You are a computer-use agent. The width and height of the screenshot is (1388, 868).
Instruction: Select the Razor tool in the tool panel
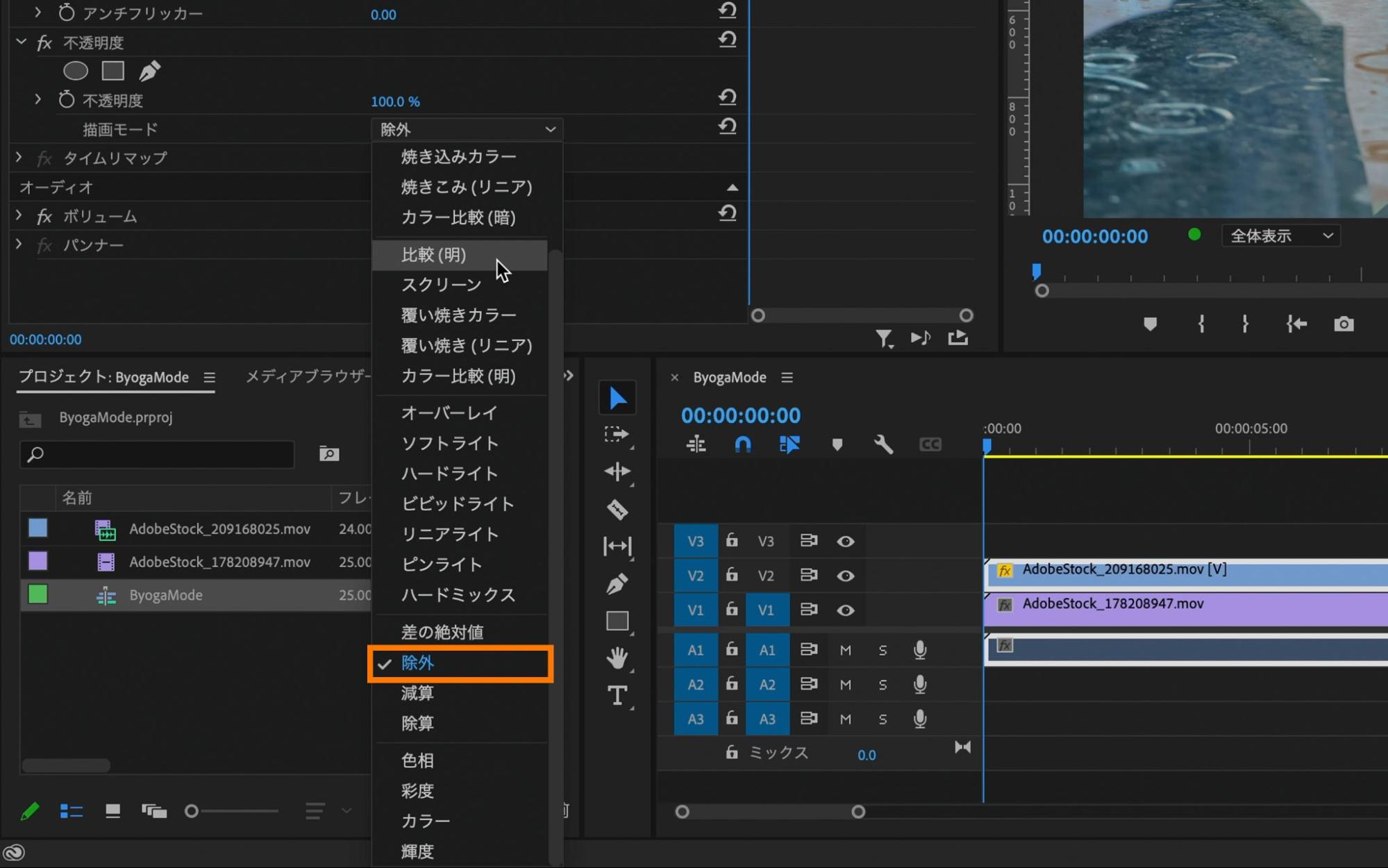(617, 510)
